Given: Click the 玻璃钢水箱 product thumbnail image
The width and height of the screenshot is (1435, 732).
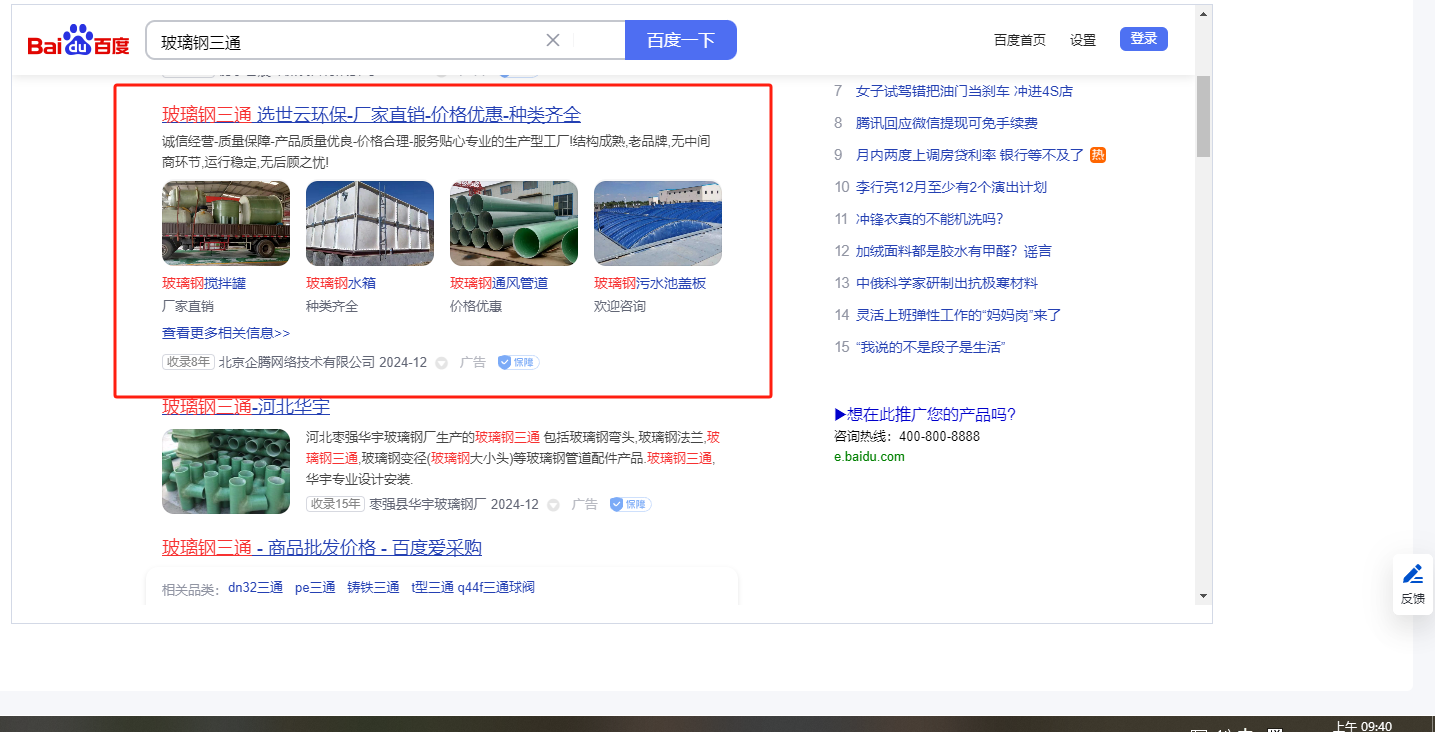Looking at the screenshot, I should tap(369, 223).
